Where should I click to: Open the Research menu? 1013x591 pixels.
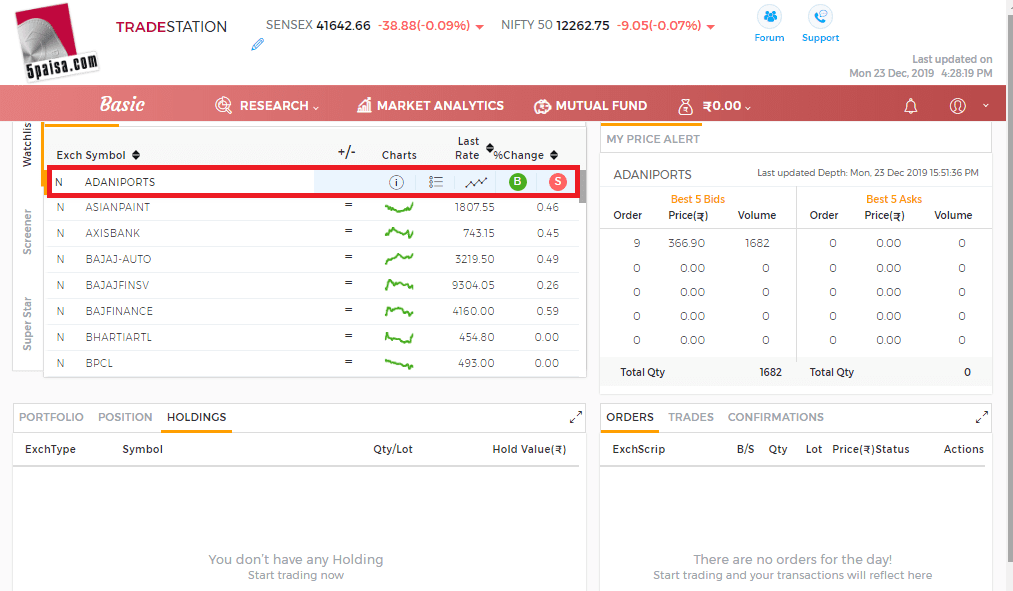[267, 105]
